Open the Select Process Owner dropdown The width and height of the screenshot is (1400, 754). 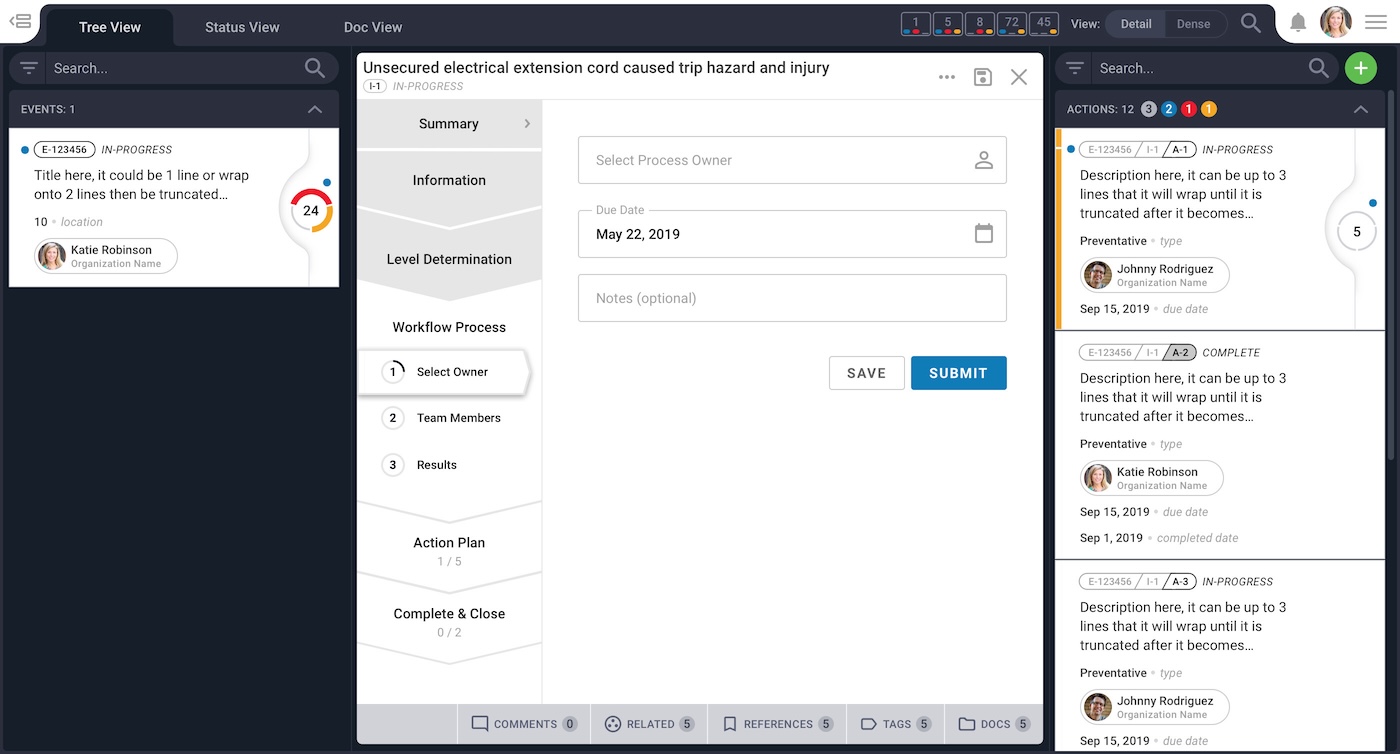click(791, 160)
